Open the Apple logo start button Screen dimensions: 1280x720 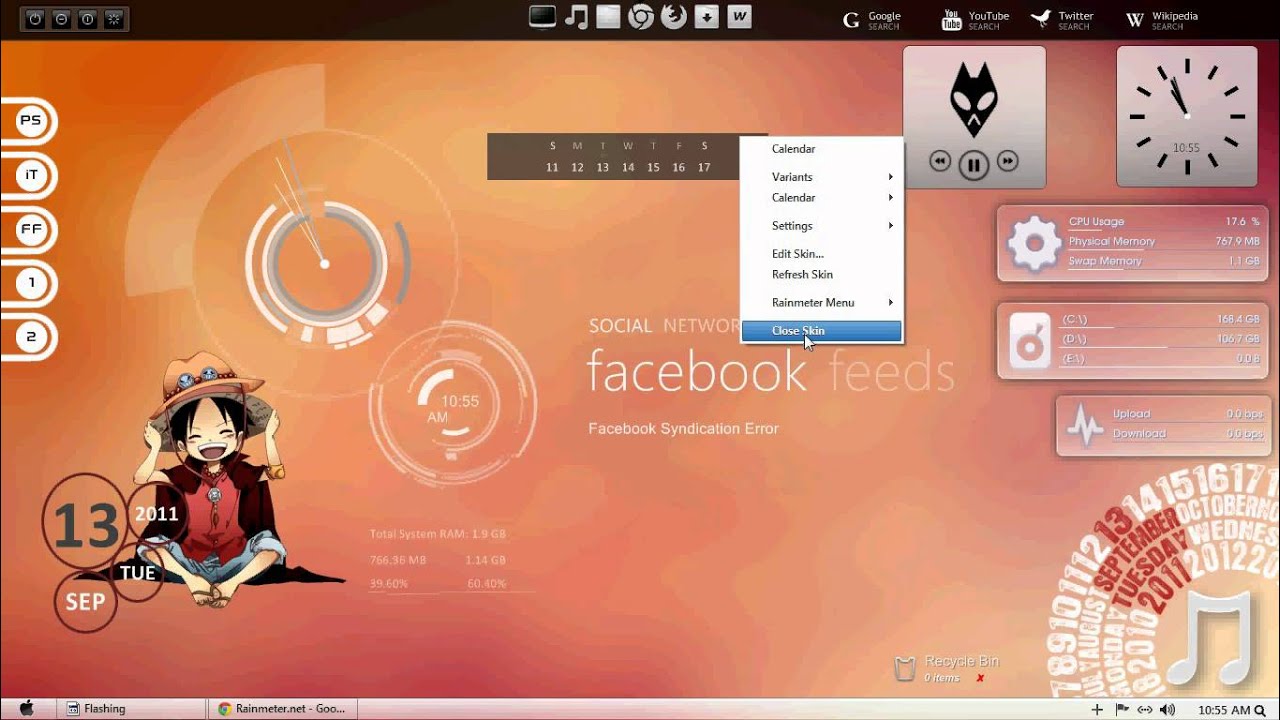coord(26,709)
